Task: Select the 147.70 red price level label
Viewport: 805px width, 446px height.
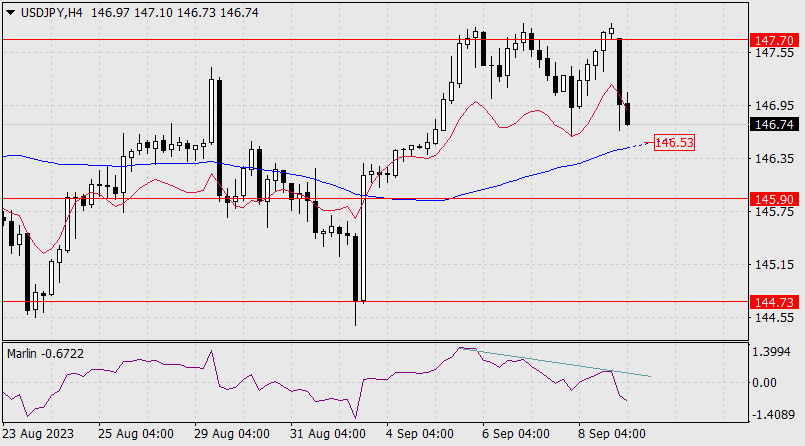Action: point(774,40)
